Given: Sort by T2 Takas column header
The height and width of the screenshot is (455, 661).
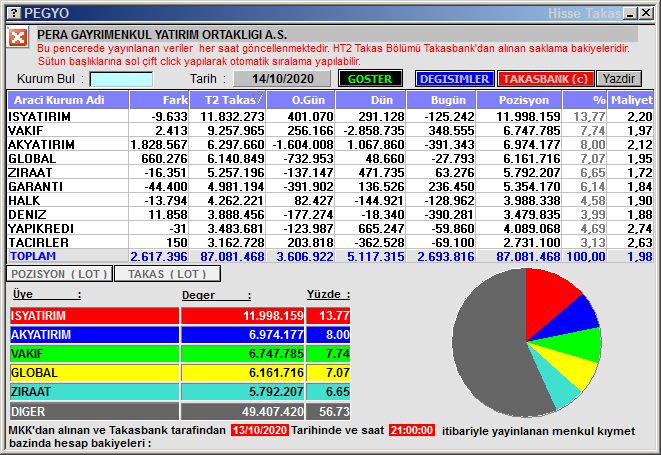Looking at the screenshot, I should pos(228,100).
